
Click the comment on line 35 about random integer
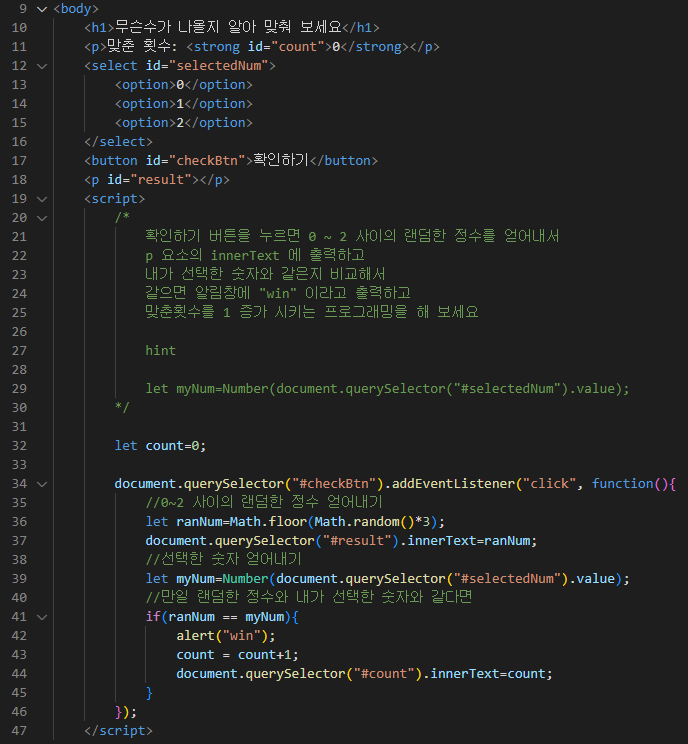[264, 502]
